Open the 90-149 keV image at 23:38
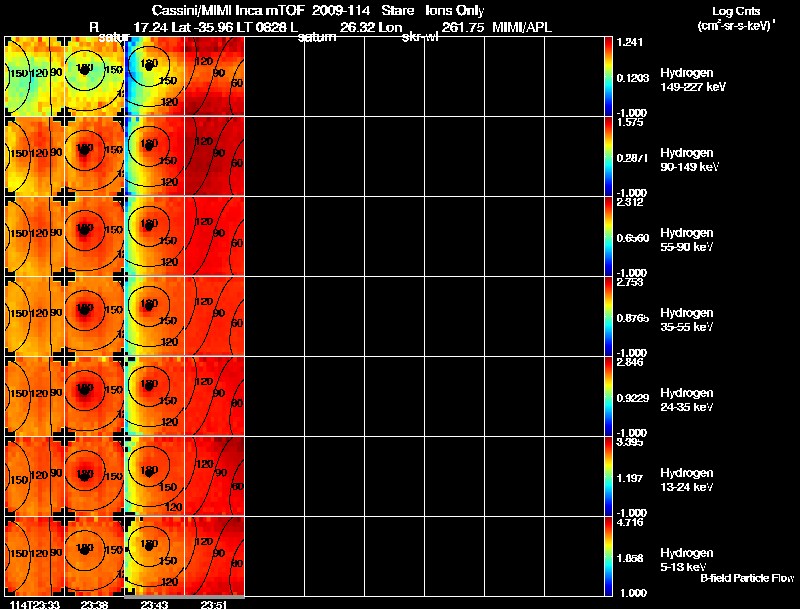Screen dimensions: 800x609 coord(94,157)
